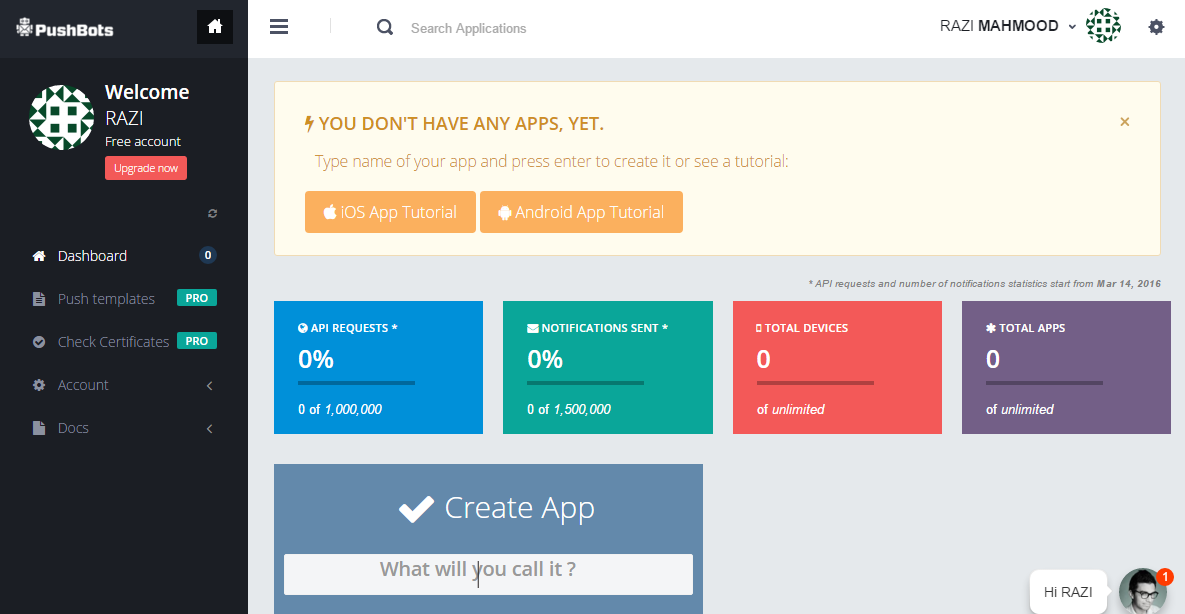Click the TOTAL APPS purple card

(1066, 367)
